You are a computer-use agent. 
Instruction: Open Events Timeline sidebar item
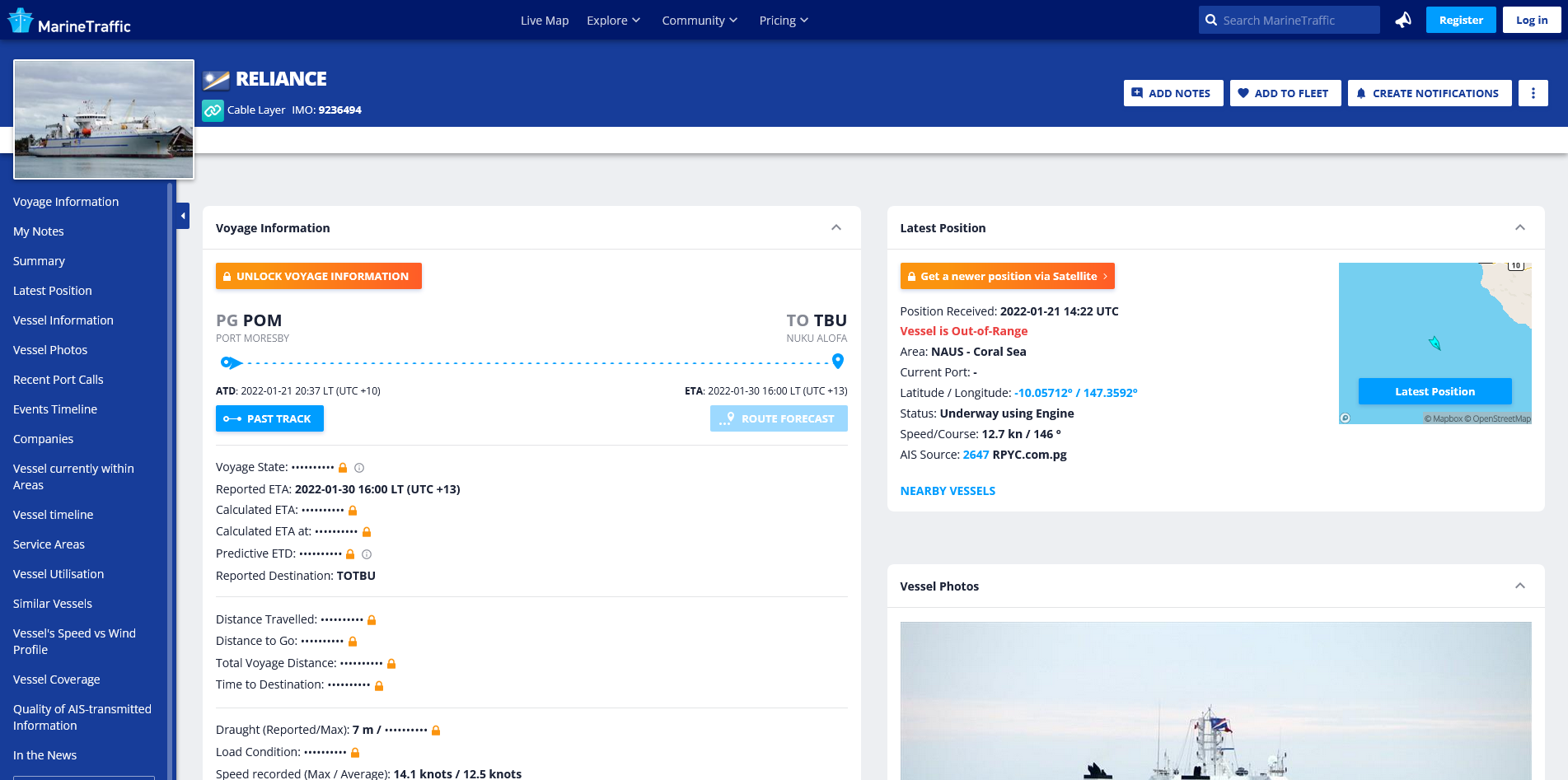[55, 409]
